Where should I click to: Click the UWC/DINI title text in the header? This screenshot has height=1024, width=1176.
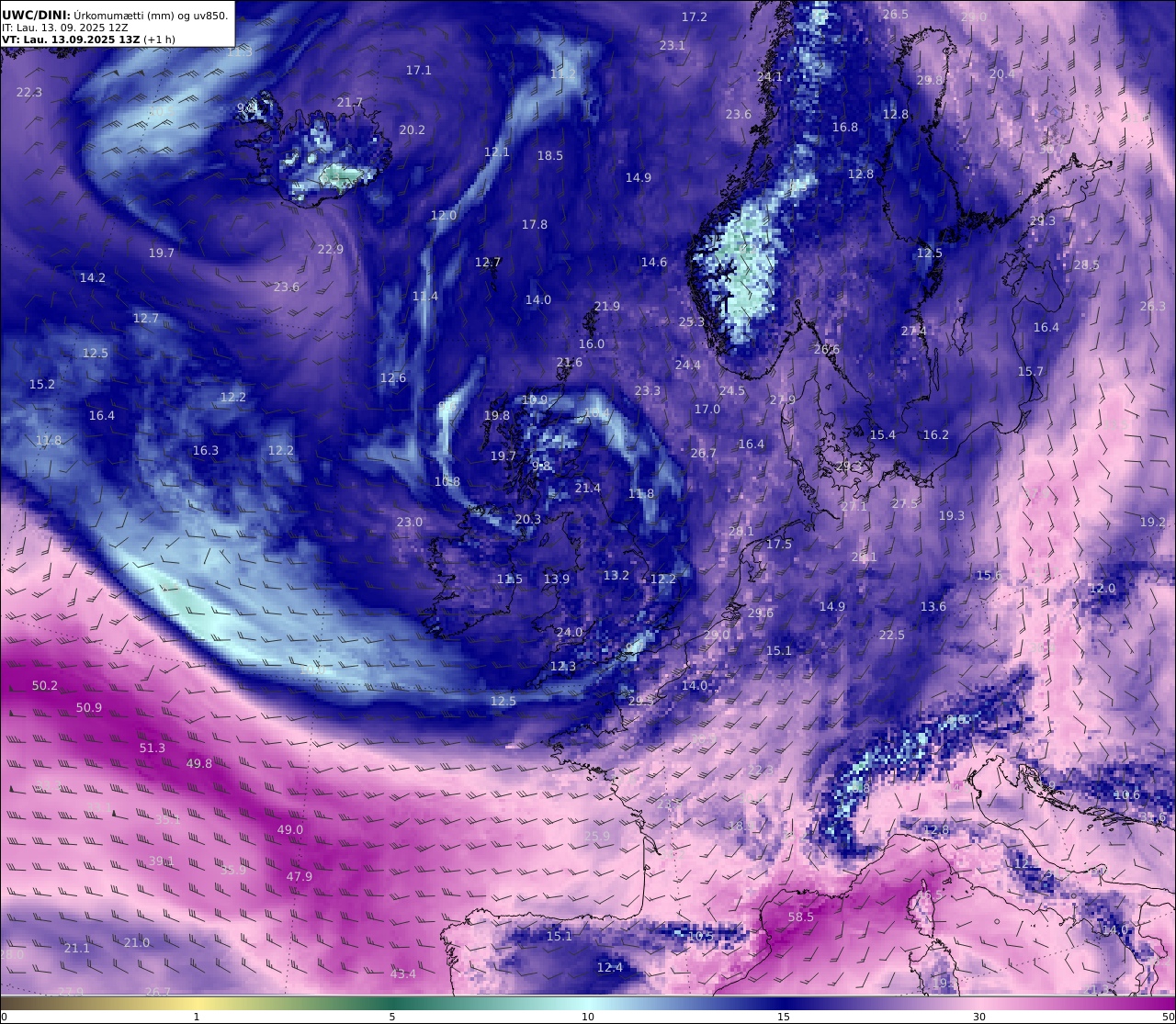35,15
